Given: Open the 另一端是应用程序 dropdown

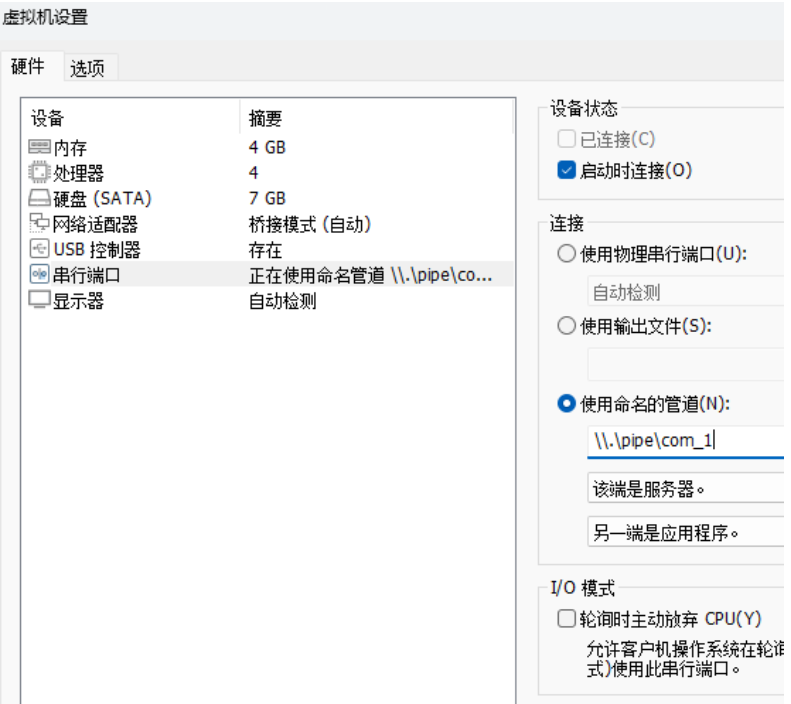Looking at the screenshot, I should pyautogui.click(x=686, y=532).
